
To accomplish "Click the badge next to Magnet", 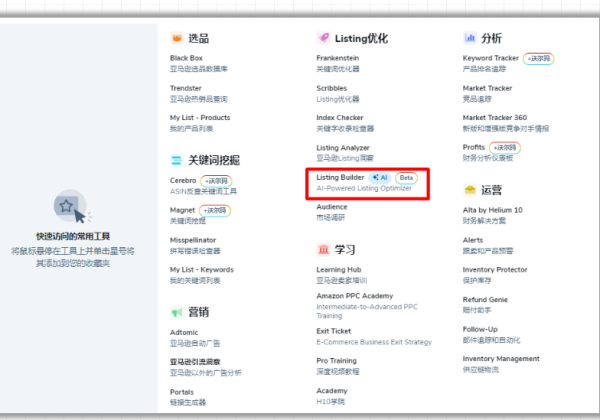I will tap(215, 210).
